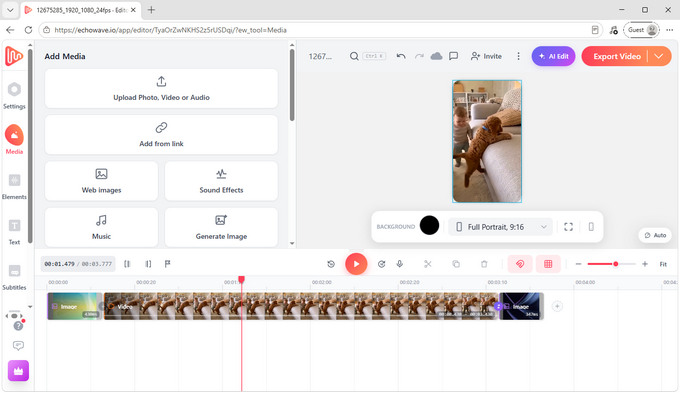Open Settings in the left sidebar

click(14, 95)
